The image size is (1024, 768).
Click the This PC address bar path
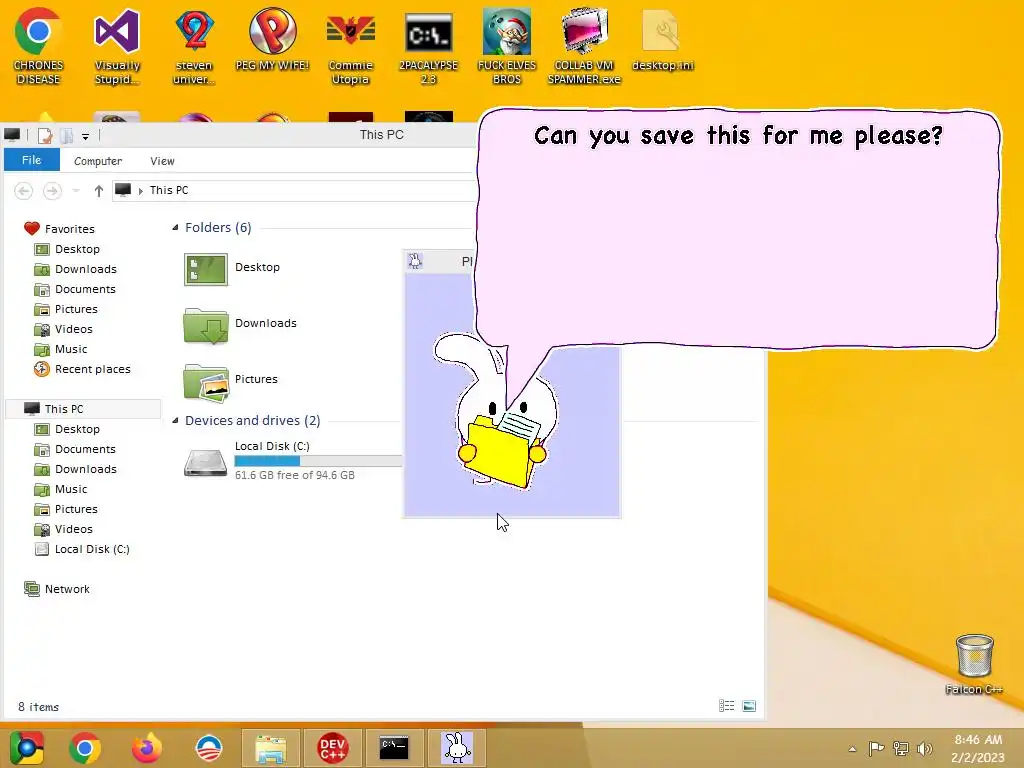click(x=168, y=190)
